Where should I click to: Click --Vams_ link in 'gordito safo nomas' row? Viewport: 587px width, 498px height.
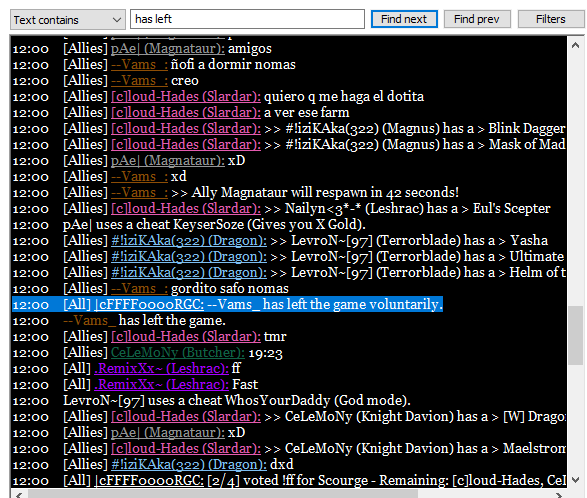coord(139,289)
